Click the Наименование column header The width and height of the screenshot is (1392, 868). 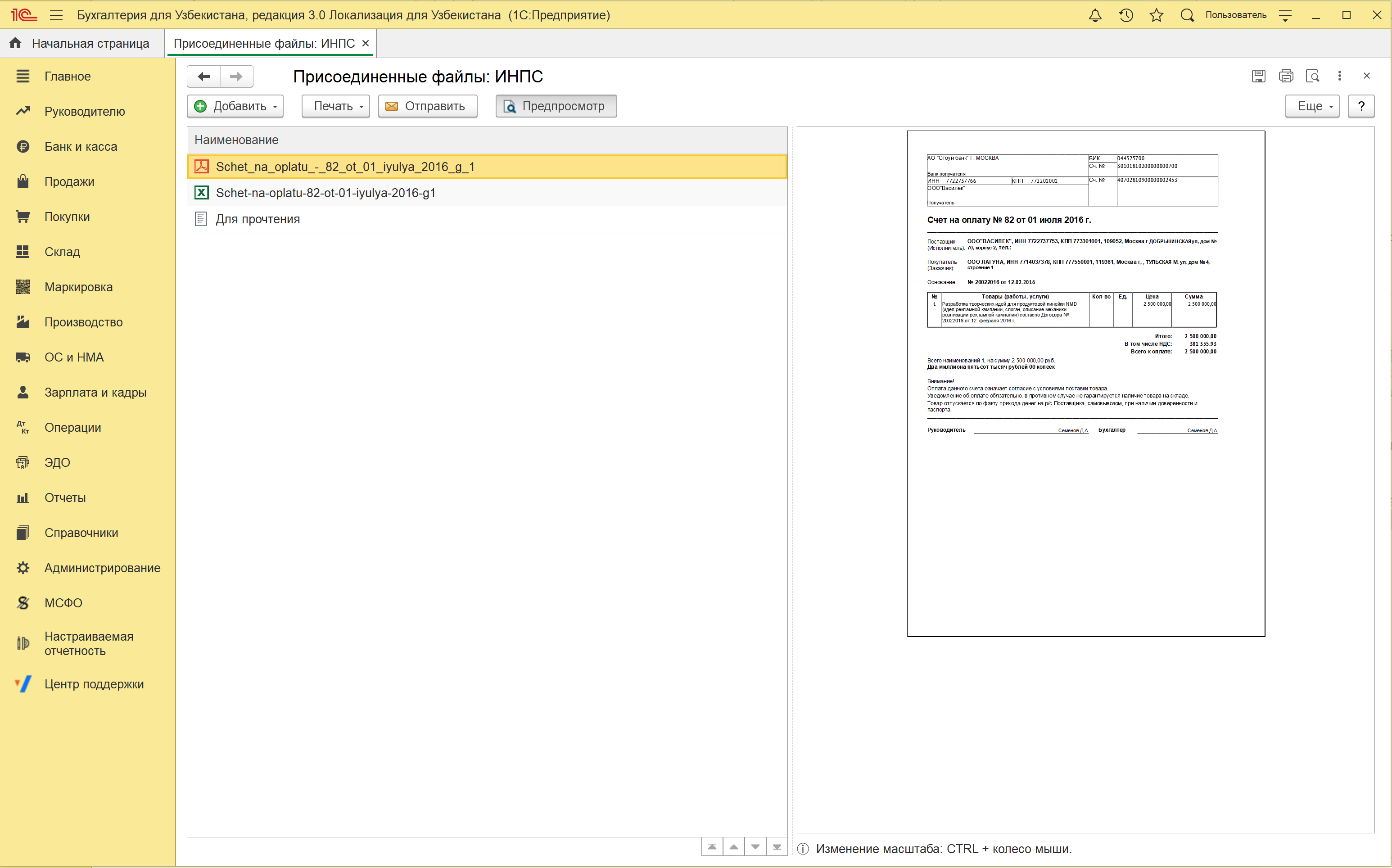tap(487, 140)
